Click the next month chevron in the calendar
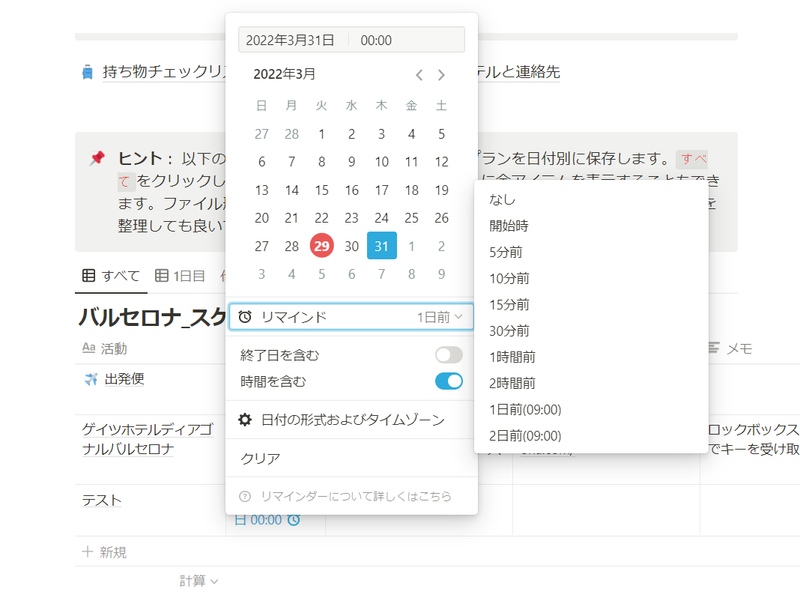 click(x=440, y=75)
